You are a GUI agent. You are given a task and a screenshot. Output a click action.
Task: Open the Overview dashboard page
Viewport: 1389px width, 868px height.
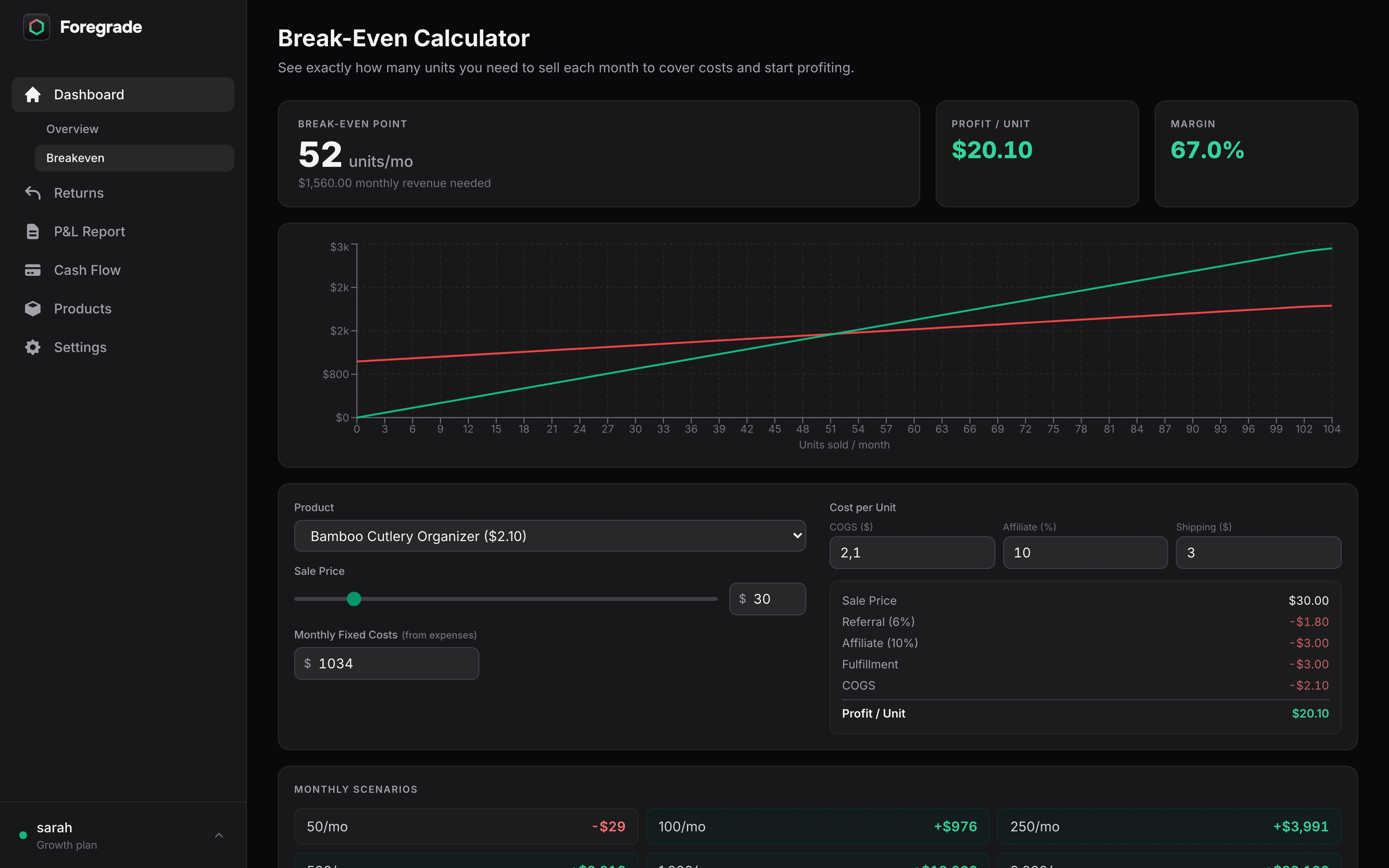[72, 129]
